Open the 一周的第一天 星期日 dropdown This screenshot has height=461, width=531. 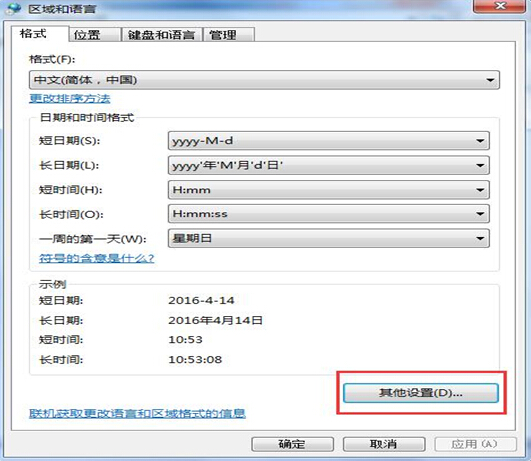pyautogui.click(x=328, y=238)
